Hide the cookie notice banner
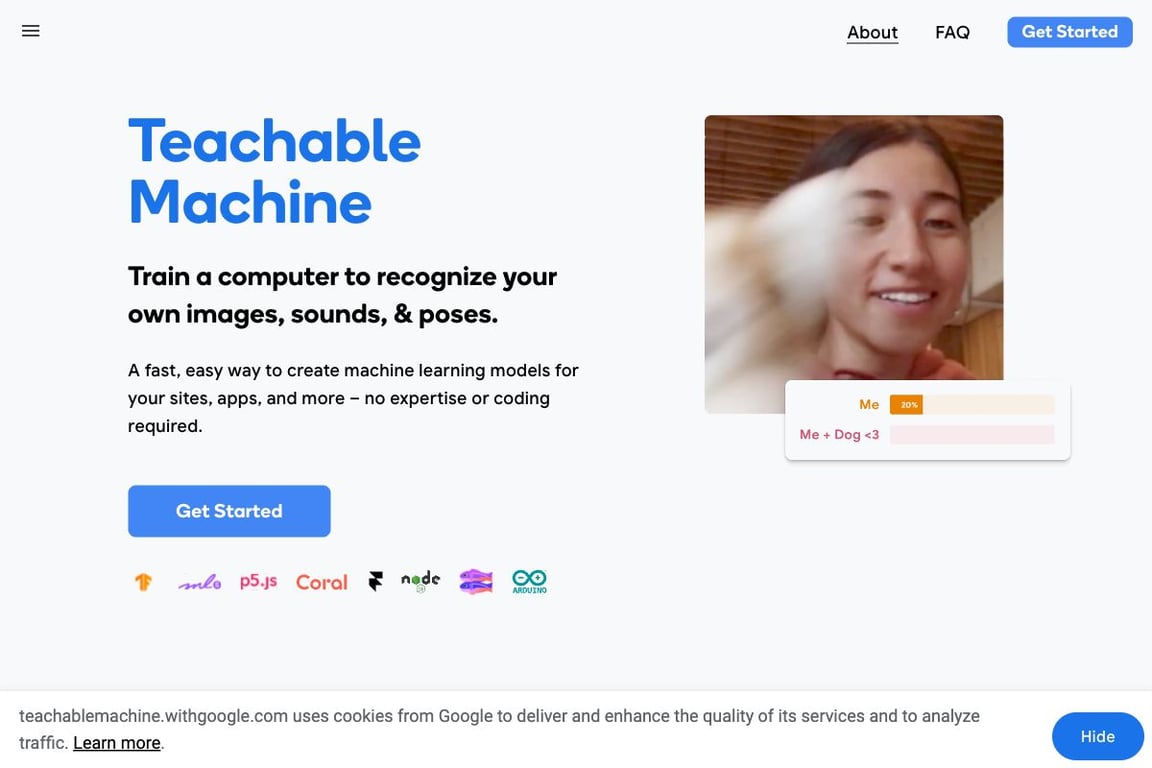Viewport: 1152px width, 768px height. pyautogui.click(x=1097, y=736)
